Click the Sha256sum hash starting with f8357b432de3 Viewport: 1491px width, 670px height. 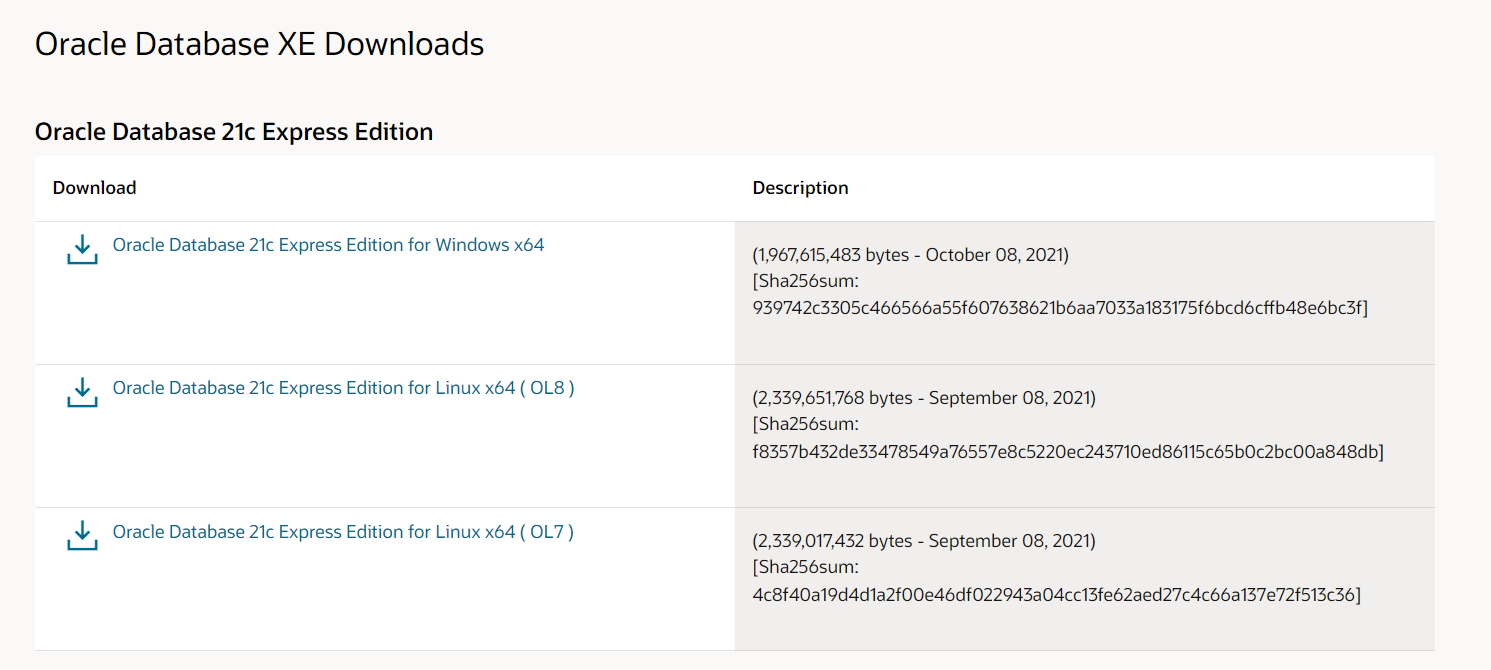(1064, 452)
